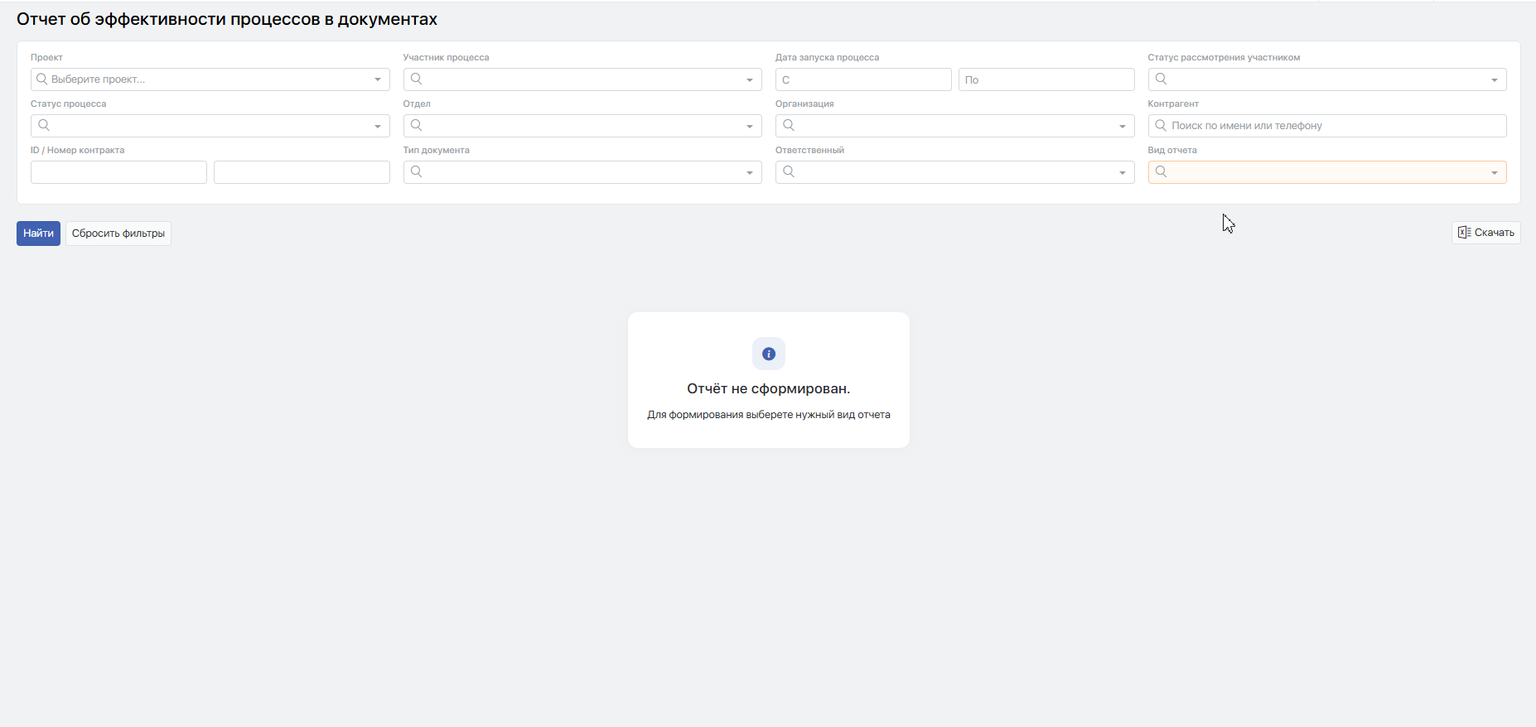This screenshot has height=727, width=1536.
Task: Click magnifier icon in Организация field
Action: pyautogui.click(x=788, y=126)
